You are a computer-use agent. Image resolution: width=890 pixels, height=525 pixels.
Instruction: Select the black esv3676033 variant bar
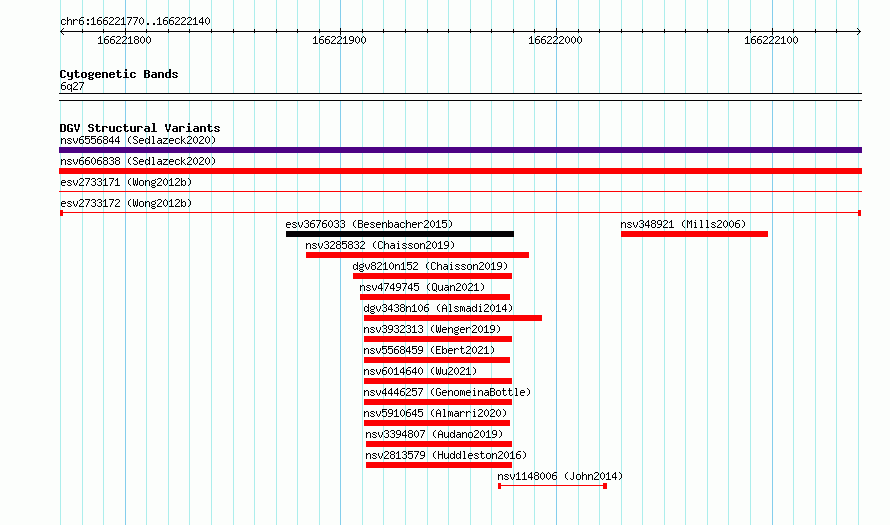tap(400, 234)
